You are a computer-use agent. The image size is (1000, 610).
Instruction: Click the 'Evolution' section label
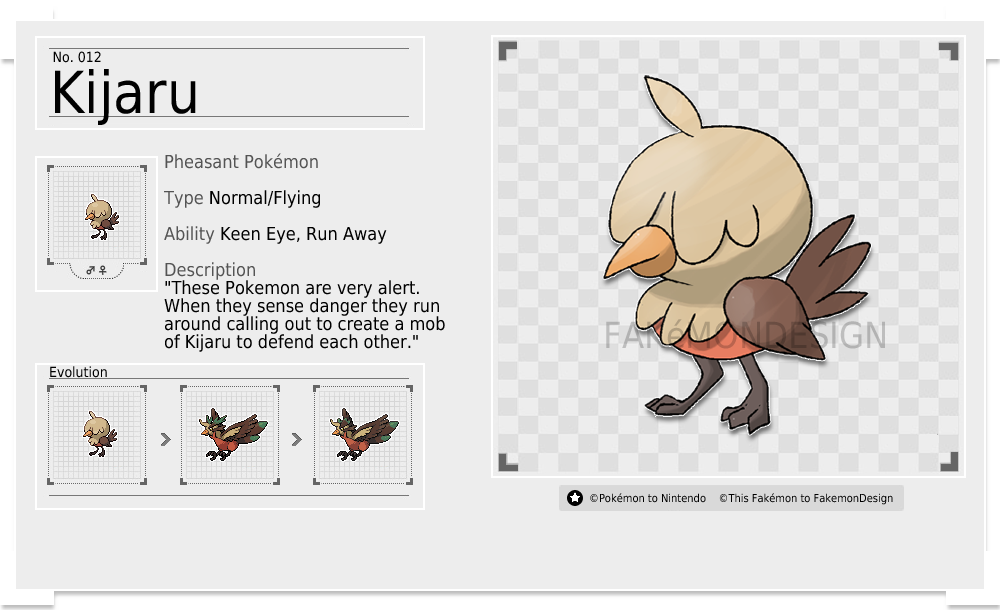(x=78, y=372)
